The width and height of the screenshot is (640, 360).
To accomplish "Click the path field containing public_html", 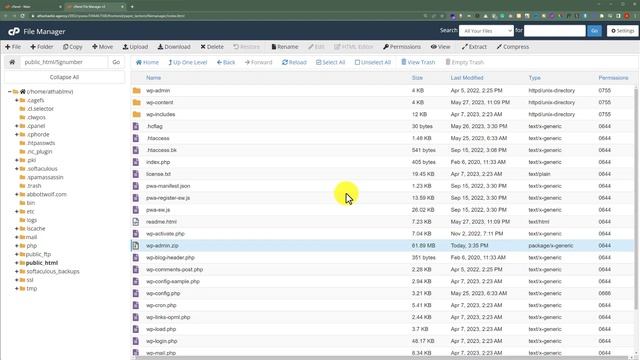I will [x=64, y=62].
